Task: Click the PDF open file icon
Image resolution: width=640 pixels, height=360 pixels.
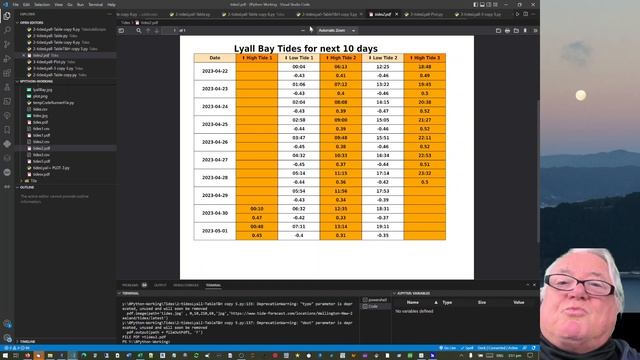Action: [x=516, y=30]
